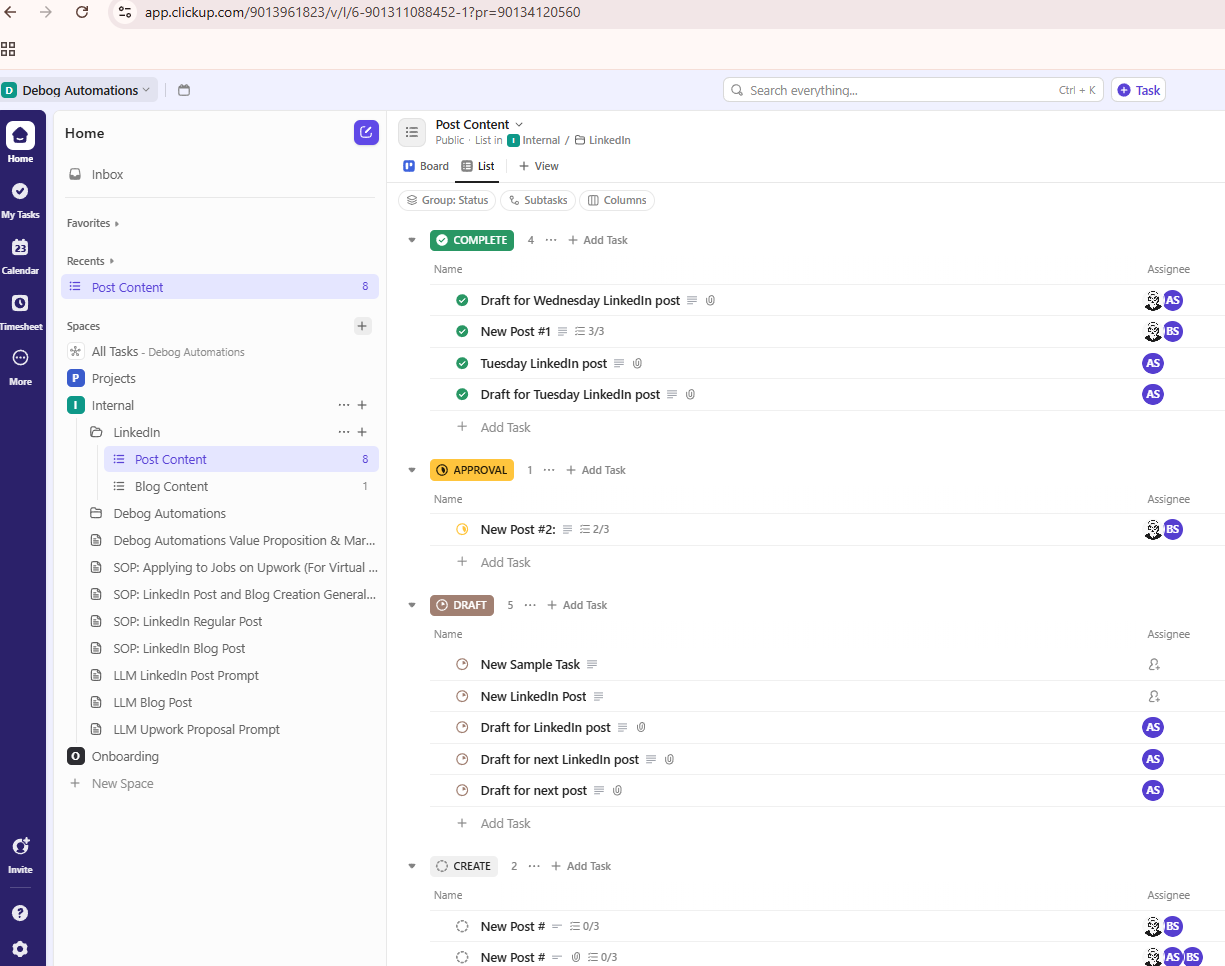The width and height of the screenshot is (1225, 966).
Task: Open the Group: Status dropdown
Action: (447, 200)
